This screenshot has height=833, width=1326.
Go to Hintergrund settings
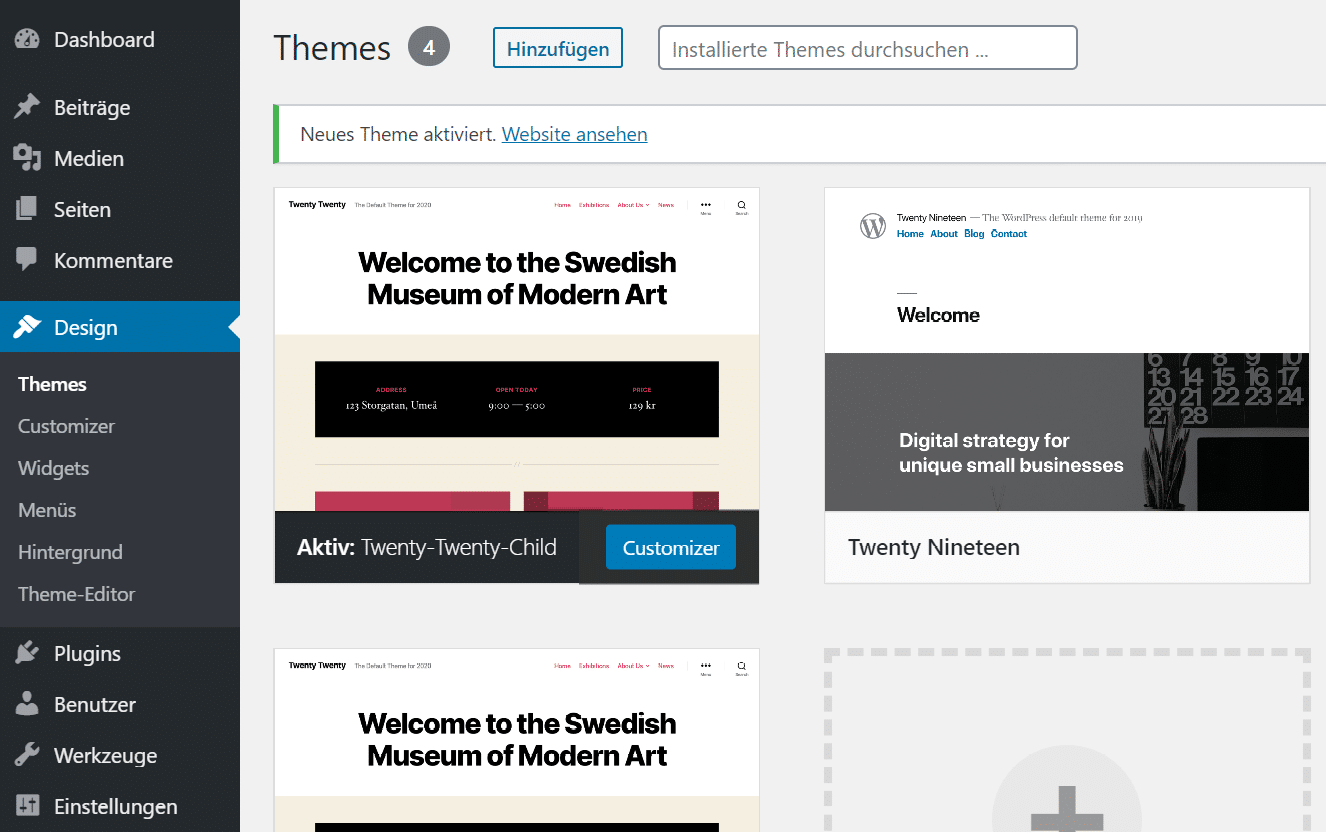70,552
